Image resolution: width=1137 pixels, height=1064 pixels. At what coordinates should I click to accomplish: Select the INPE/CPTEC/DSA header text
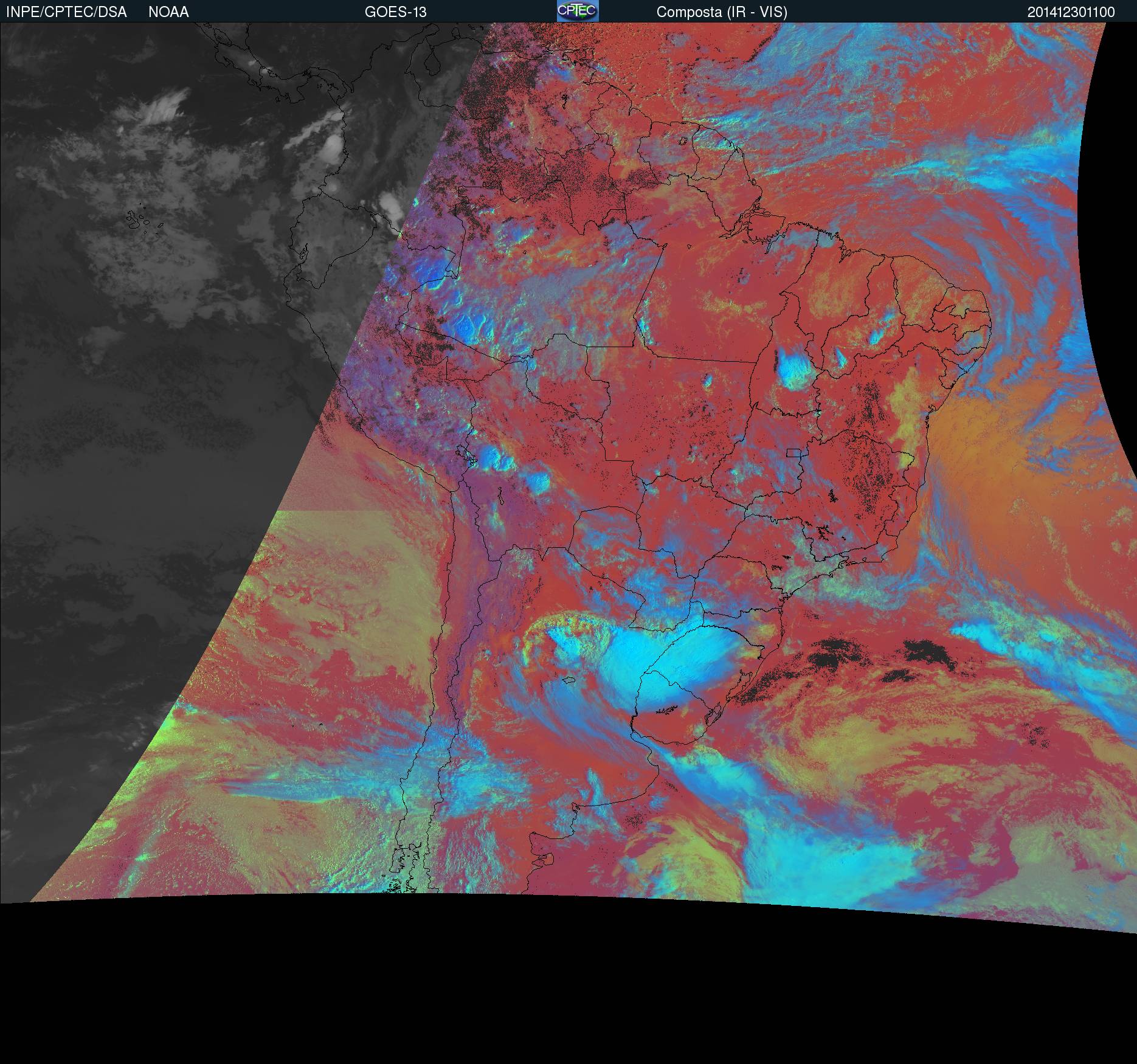coord(66,12)
